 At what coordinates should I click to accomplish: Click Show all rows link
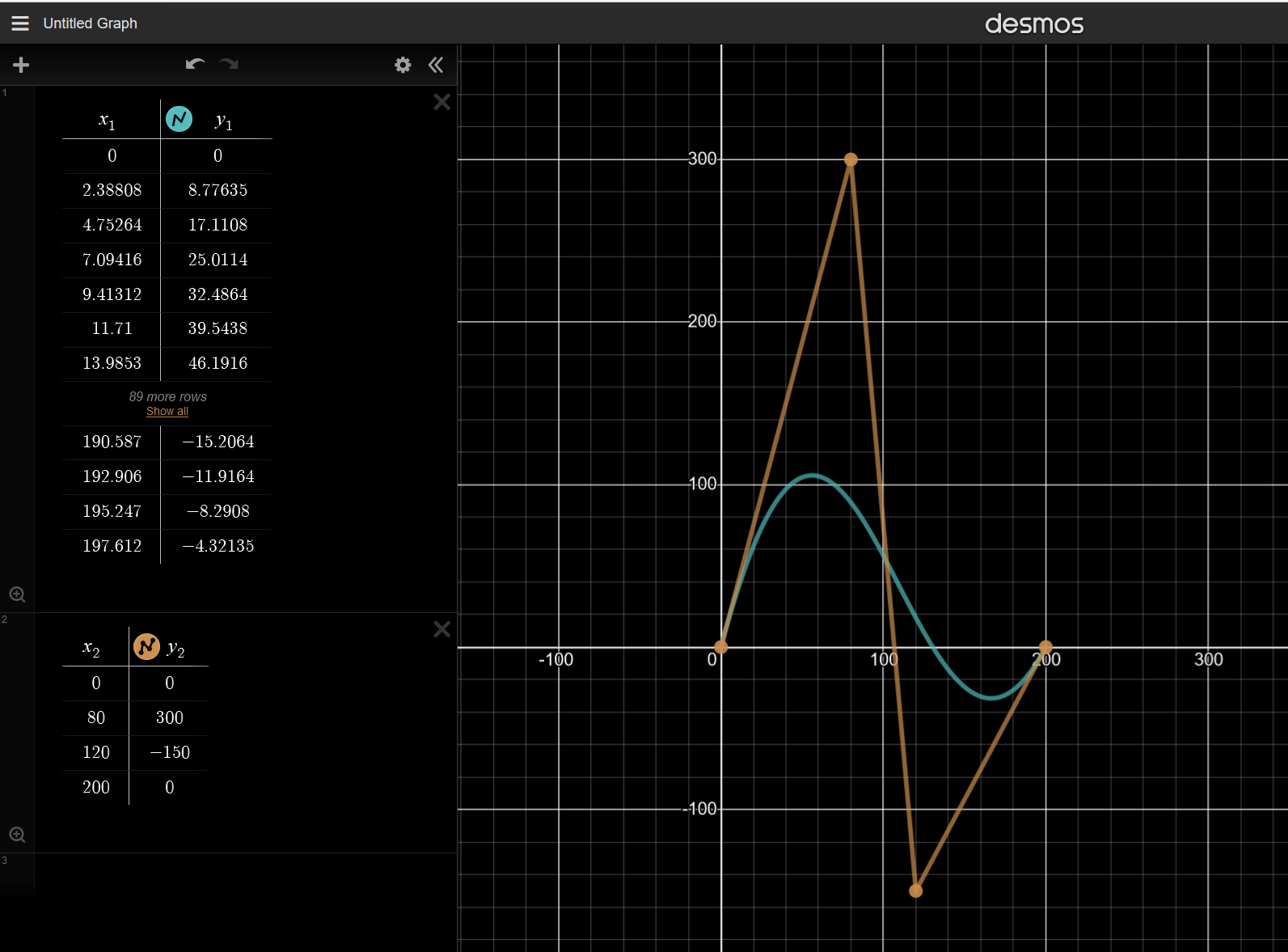click(167, 411)
